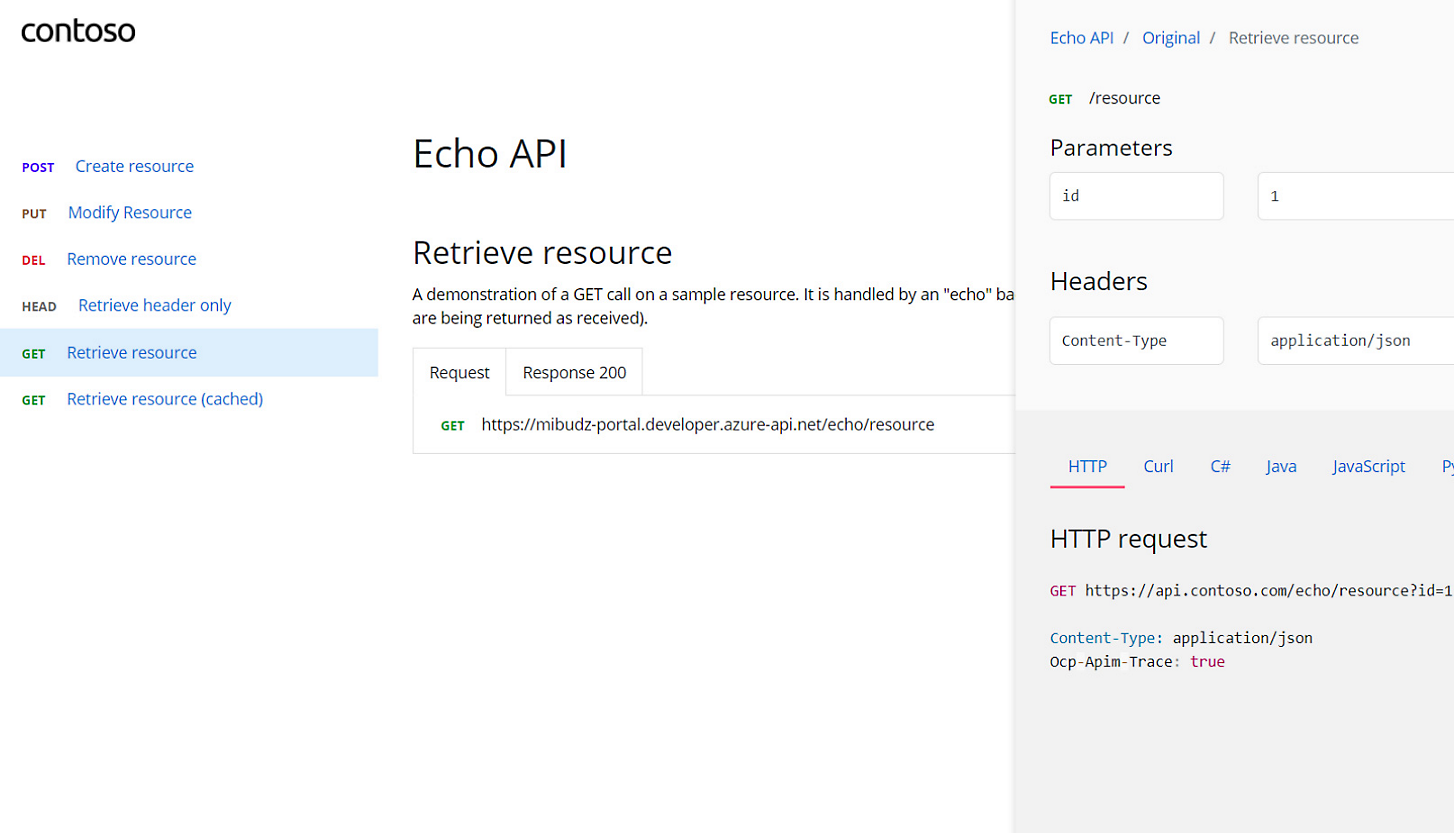Click the application/json header value field
The height and width of the screenshot is (833, 1454).
pyautogui.click(x=1355, y=341)
